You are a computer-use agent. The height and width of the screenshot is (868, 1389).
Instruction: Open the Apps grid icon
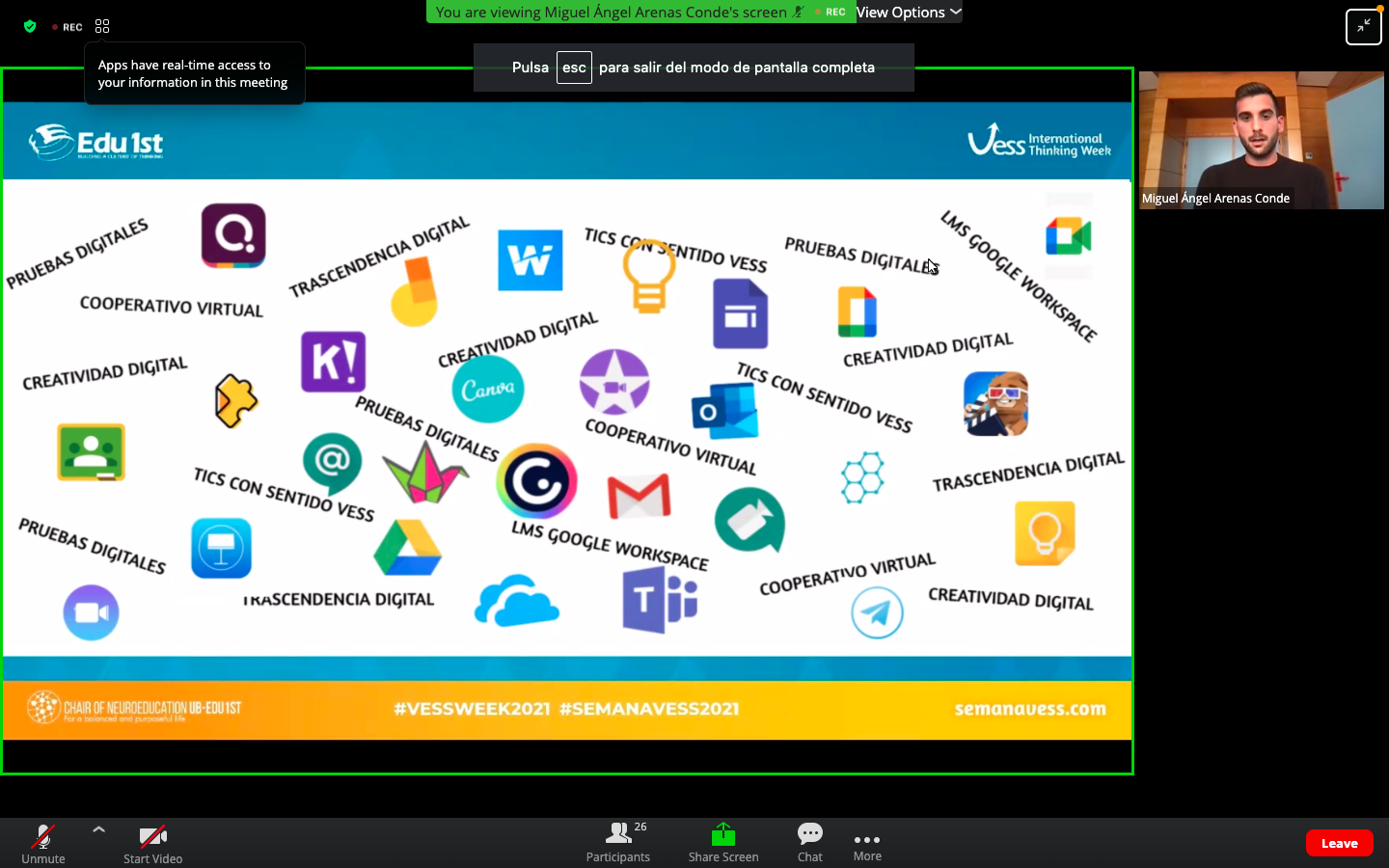tap(102, 27)
